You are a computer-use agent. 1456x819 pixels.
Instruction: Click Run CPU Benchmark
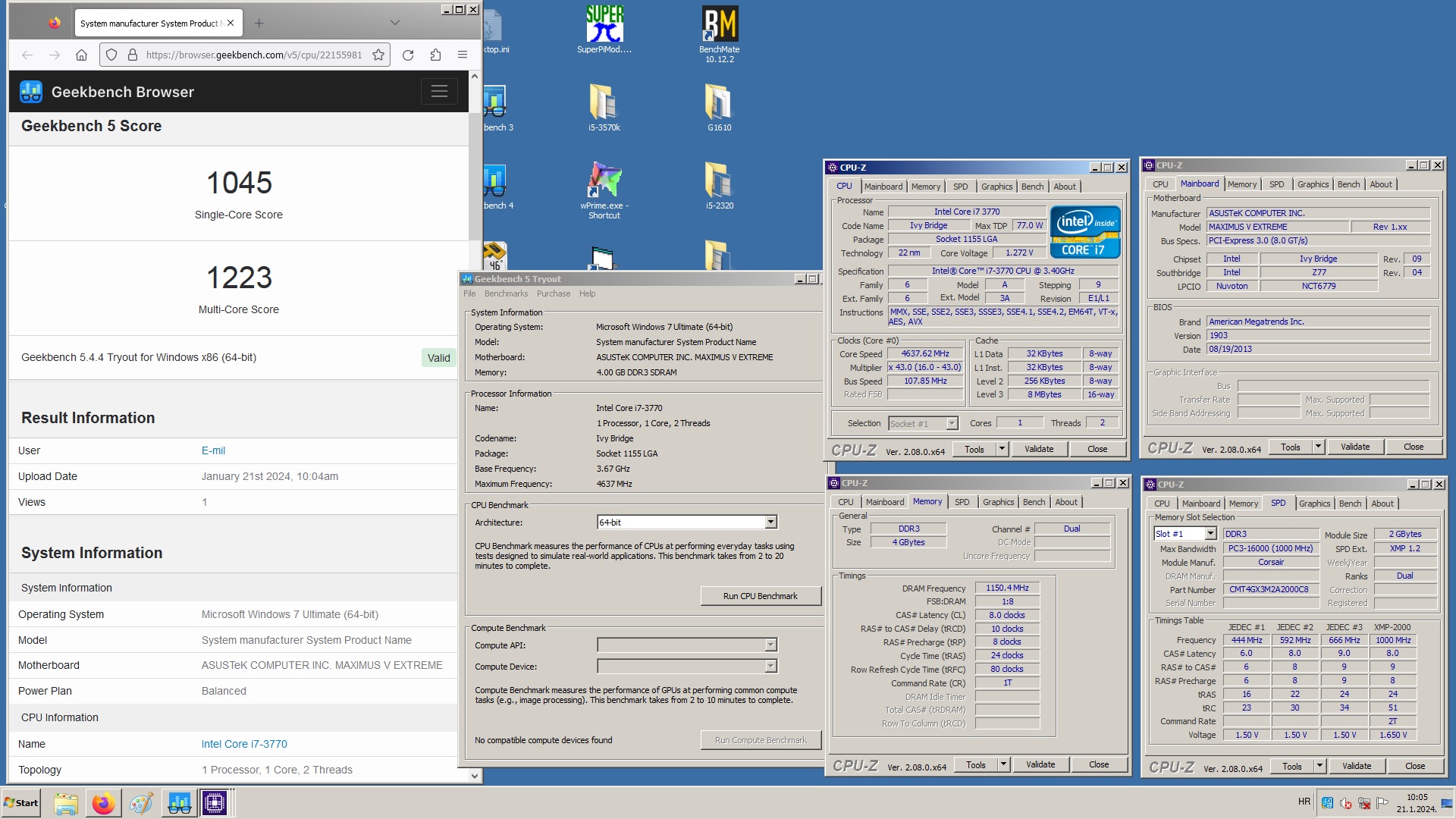click(760, 596)
